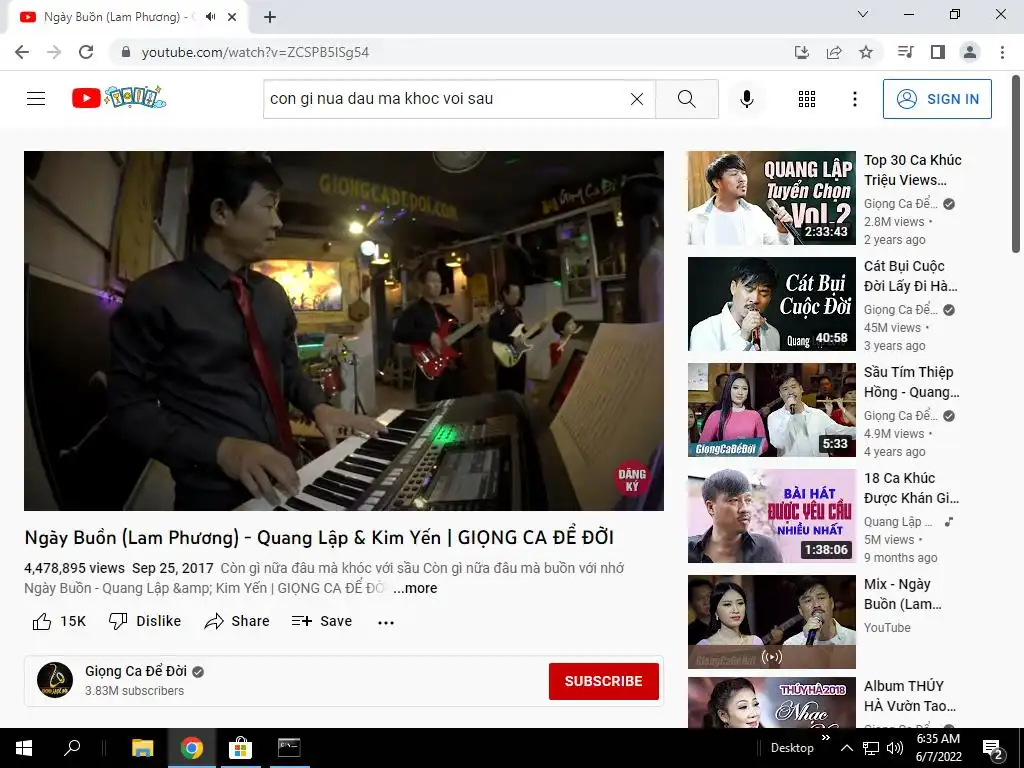
Task: Click the search magnifier button
Action: click(x=686, y=99)
